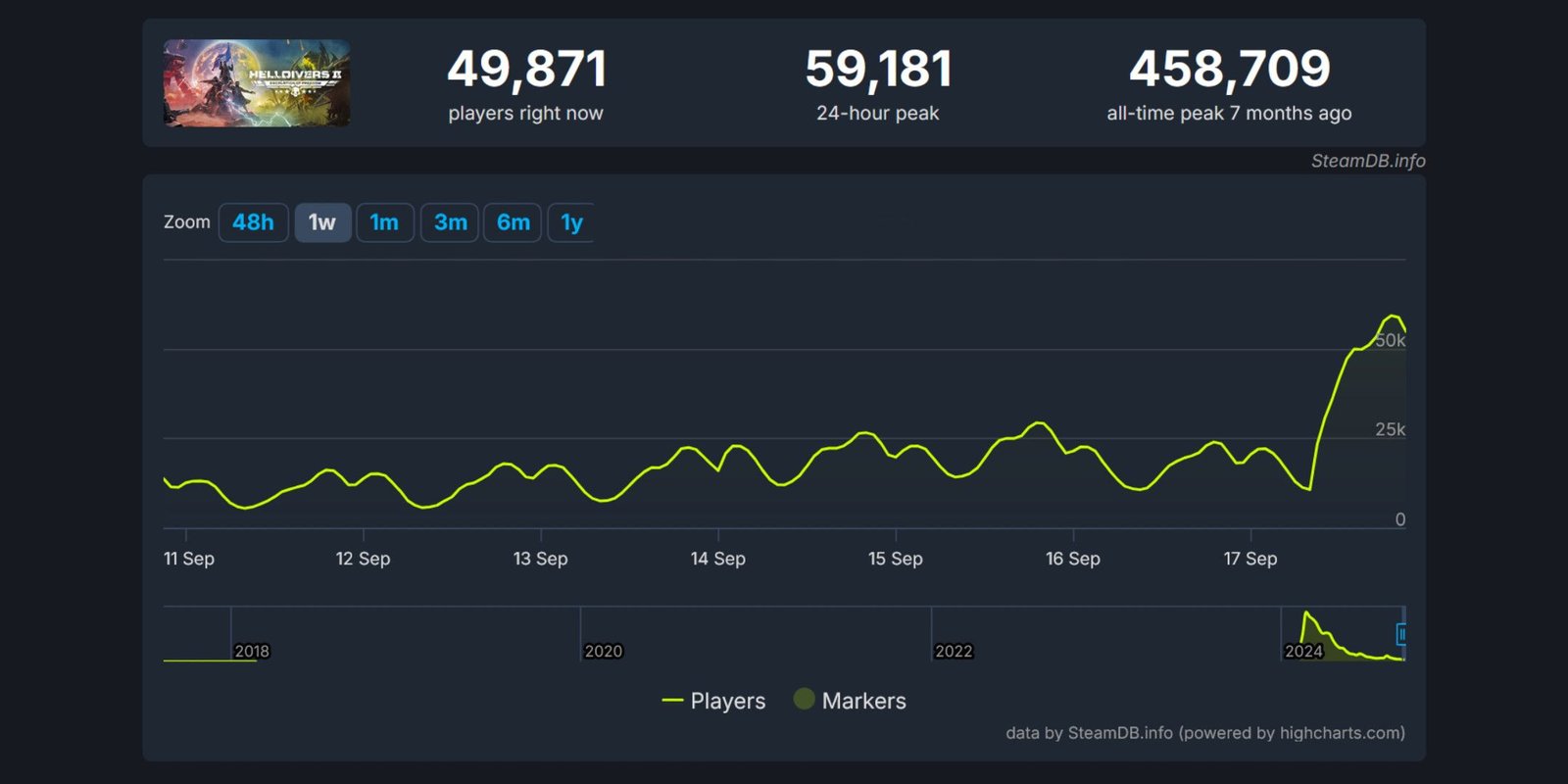Select the 48h zoom range
This screenshot has height=784, width=1568.
pyautogui.click(x=253, y=222)
